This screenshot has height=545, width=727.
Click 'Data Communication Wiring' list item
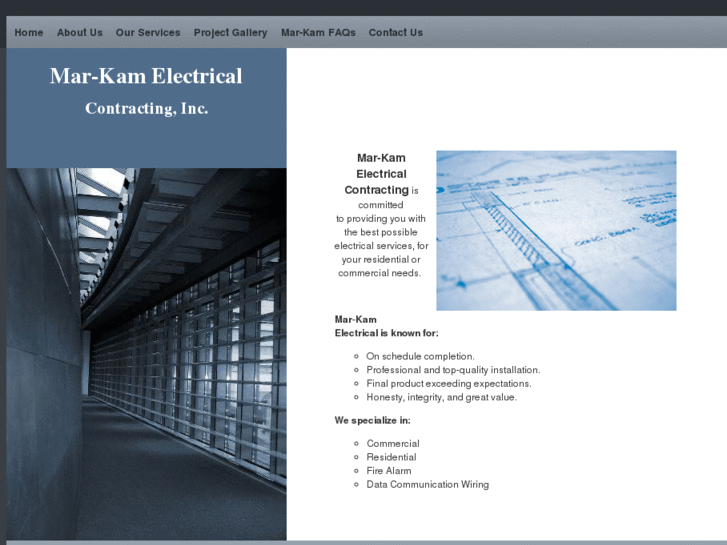(427, 484)
